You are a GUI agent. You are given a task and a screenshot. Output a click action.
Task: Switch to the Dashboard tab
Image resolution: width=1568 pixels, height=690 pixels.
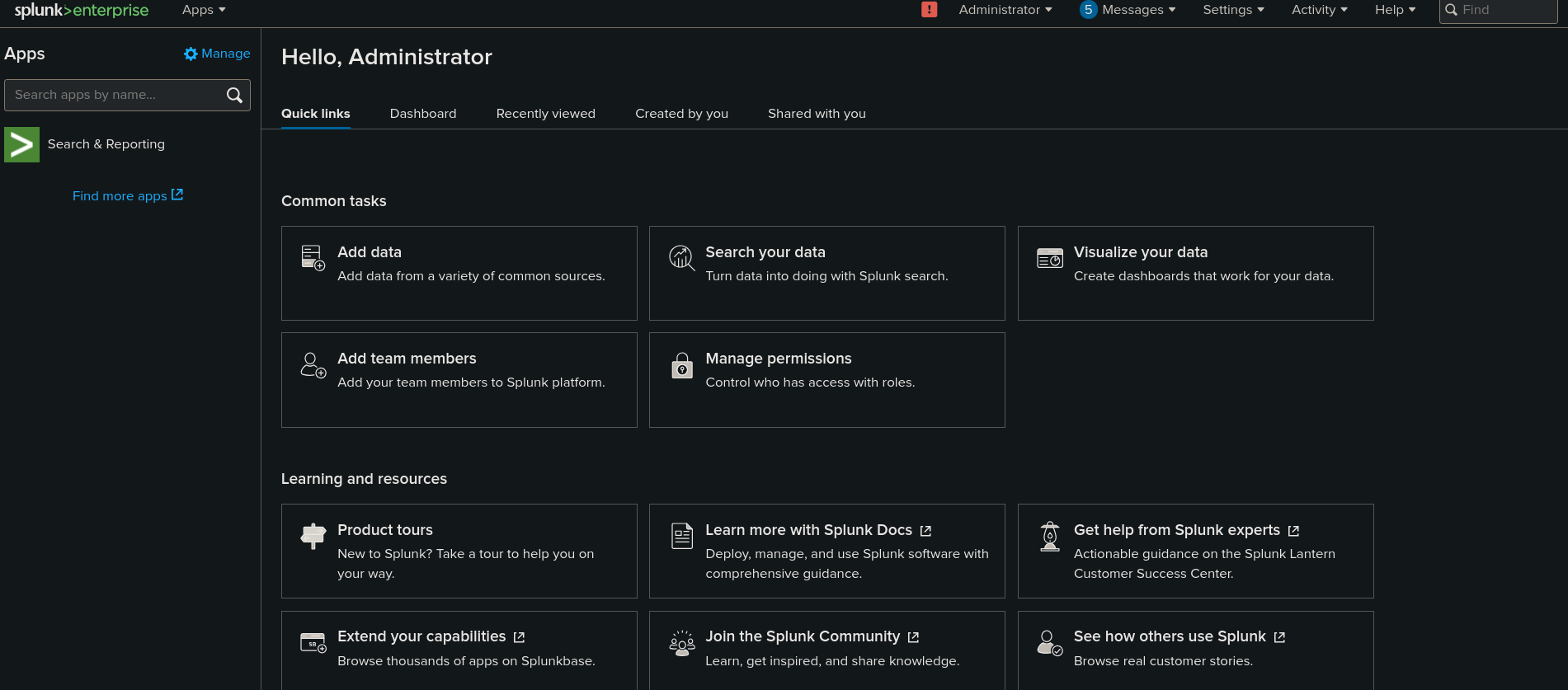click(x=423, y=114)
